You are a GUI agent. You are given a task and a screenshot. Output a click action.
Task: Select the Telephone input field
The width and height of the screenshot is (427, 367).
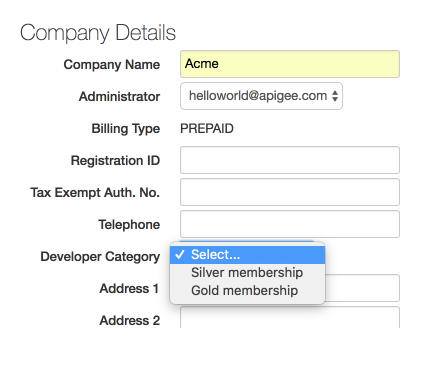point(290,224)
